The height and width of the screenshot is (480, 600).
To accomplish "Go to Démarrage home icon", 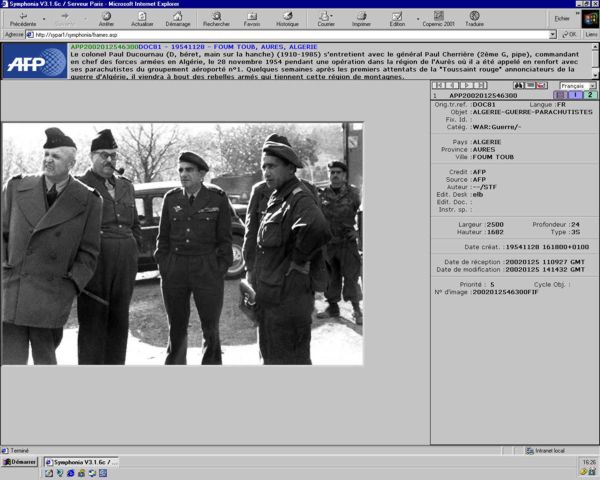I will pyautogui.click(x=178, y=18).
